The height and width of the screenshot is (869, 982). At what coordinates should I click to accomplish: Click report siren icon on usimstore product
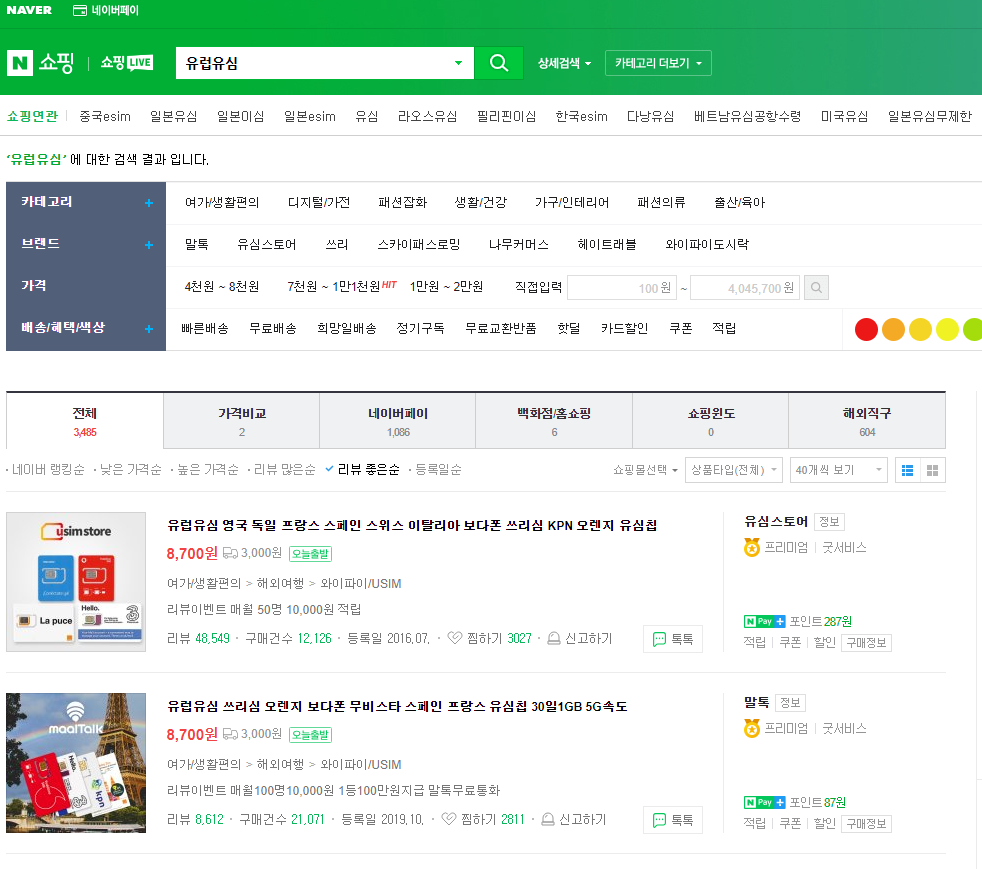pos(554,638)
